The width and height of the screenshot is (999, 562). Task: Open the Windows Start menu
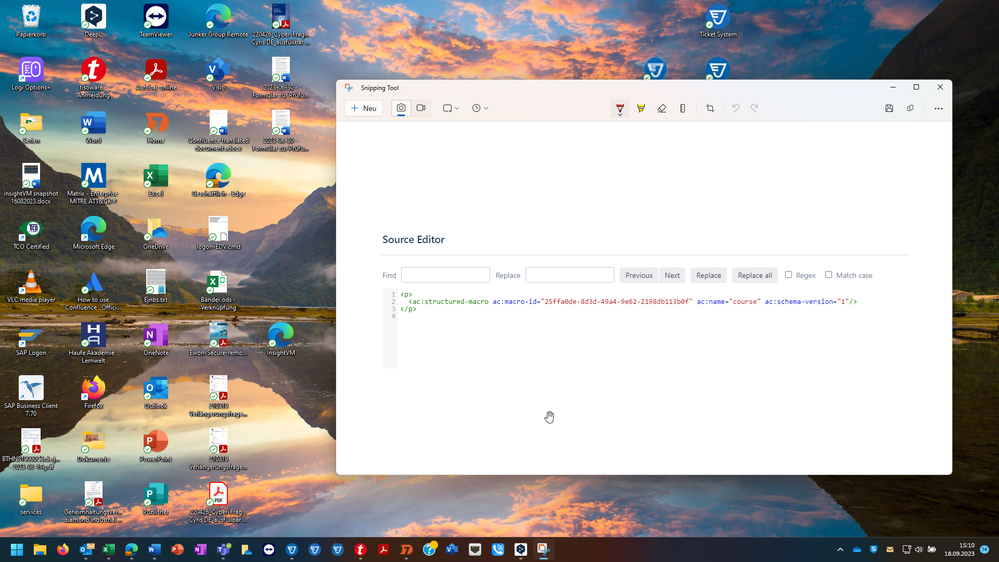coord(17,550)
